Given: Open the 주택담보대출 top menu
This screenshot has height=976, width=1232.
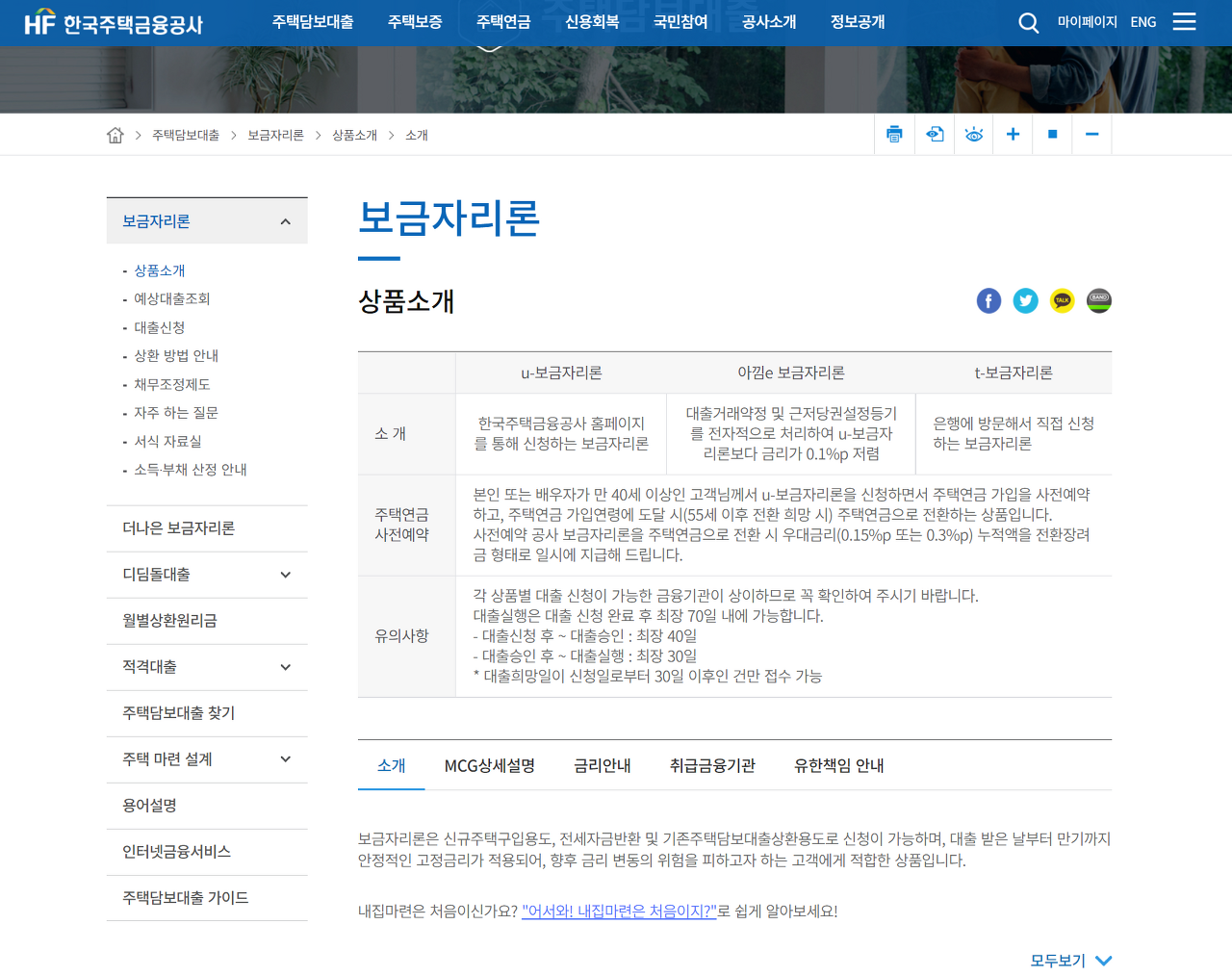Looking at the screenshot, I should point(312,22).
